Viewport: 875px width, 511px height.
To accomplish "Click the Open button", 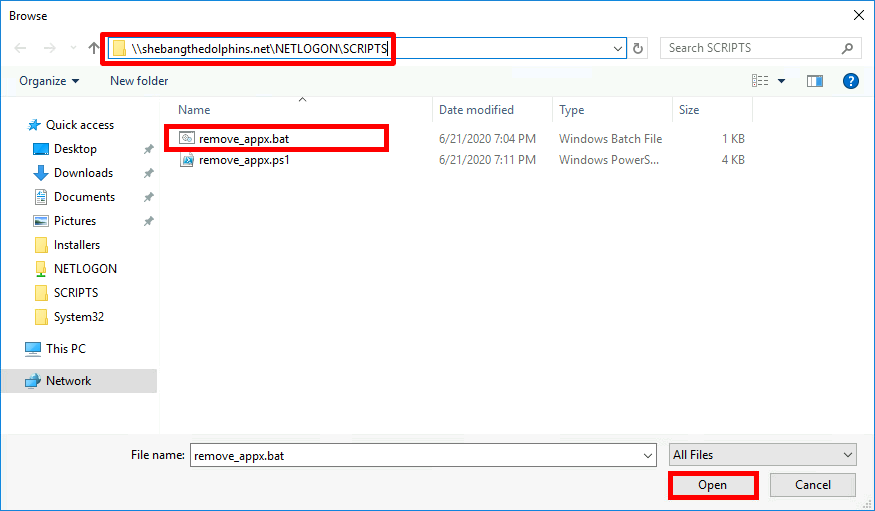I will point(712,485).
